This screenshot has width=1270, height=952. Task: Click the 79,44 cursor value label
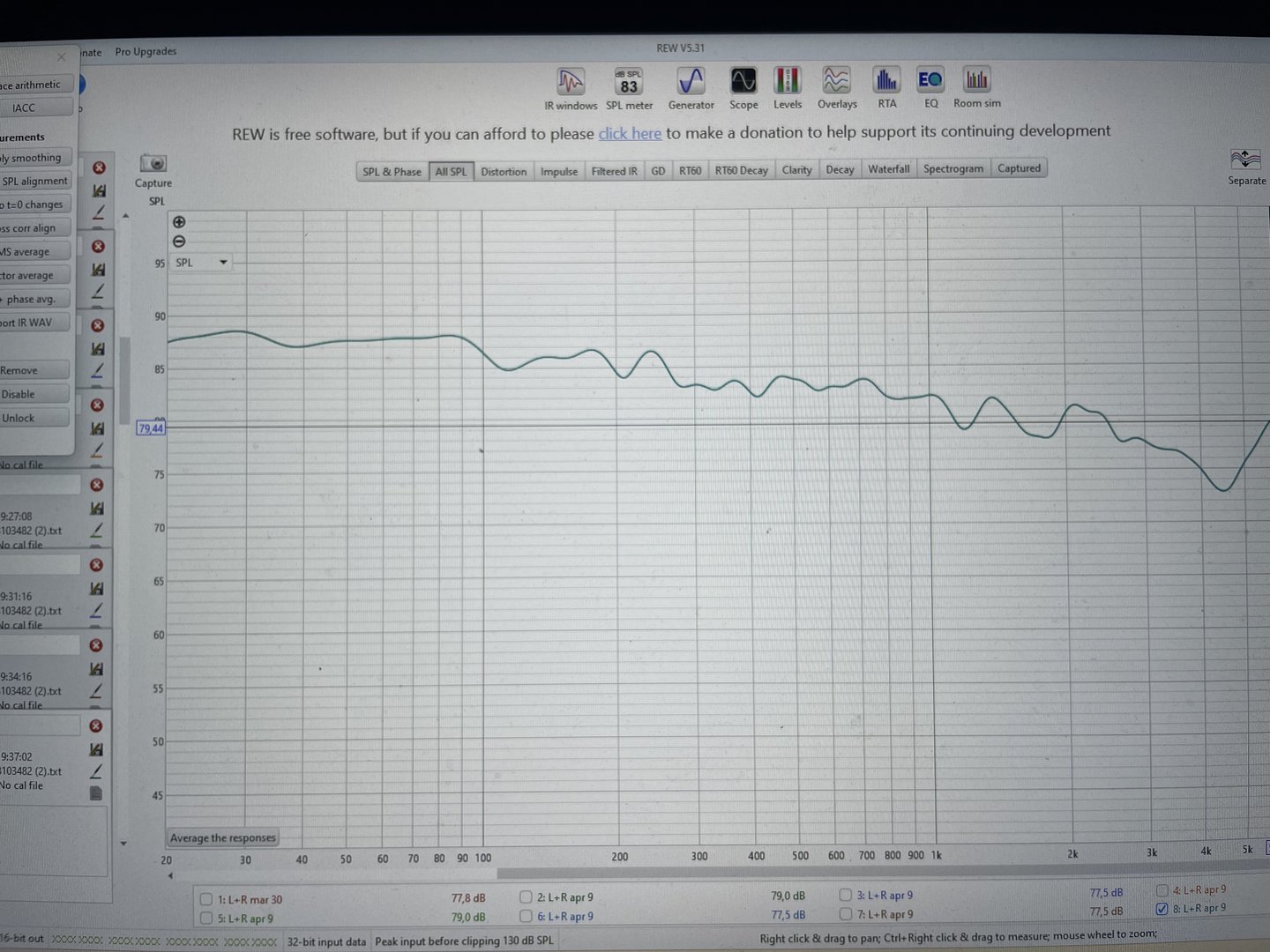[x=151, y=428]
